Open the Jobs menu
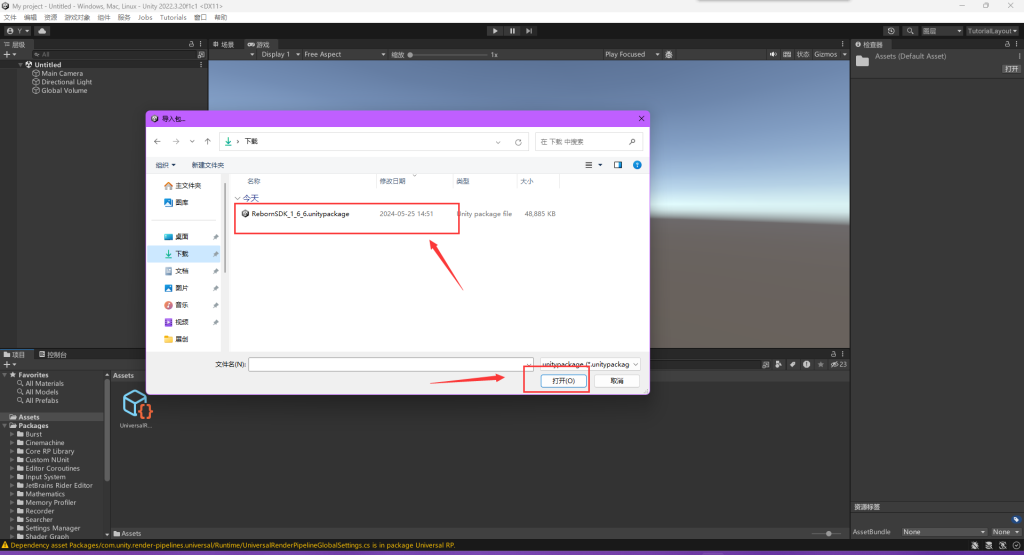This screenshot has height=555, width=1024. coord(145,18)
